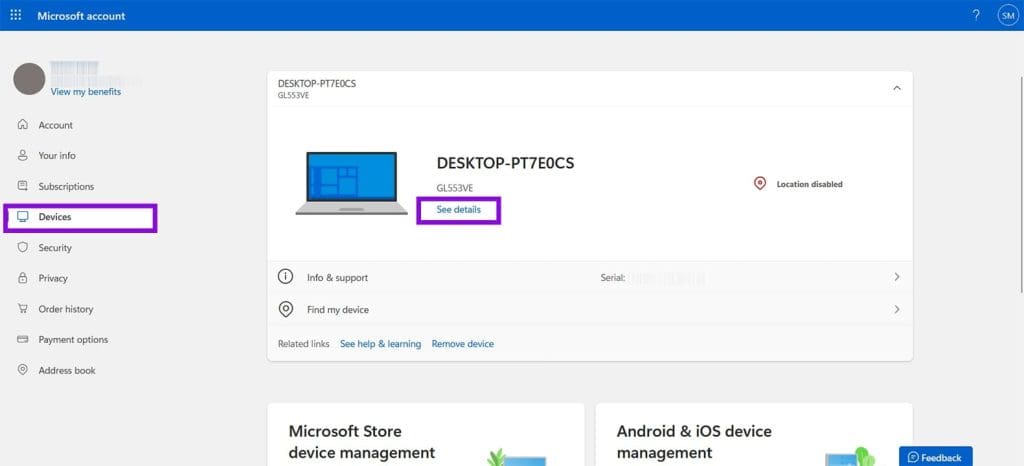This screenshot has height=466, width=1024.
Task: Open Payment options in the sidebar
Action: click(x=73, y=339)
